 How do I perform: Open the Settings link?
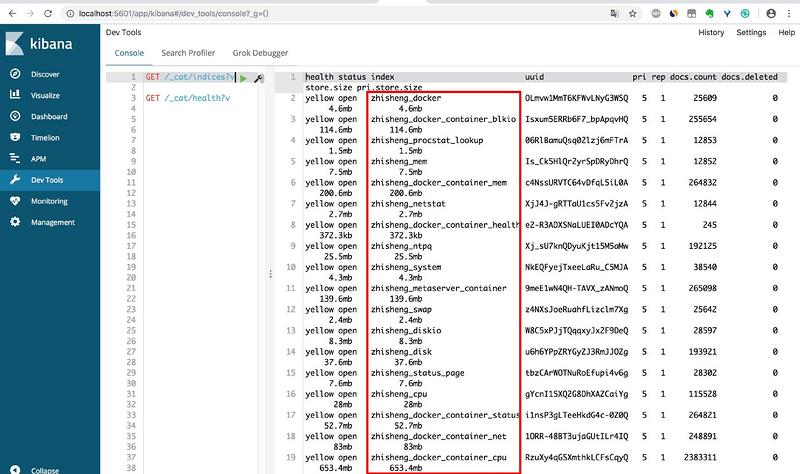pos(751,32)
